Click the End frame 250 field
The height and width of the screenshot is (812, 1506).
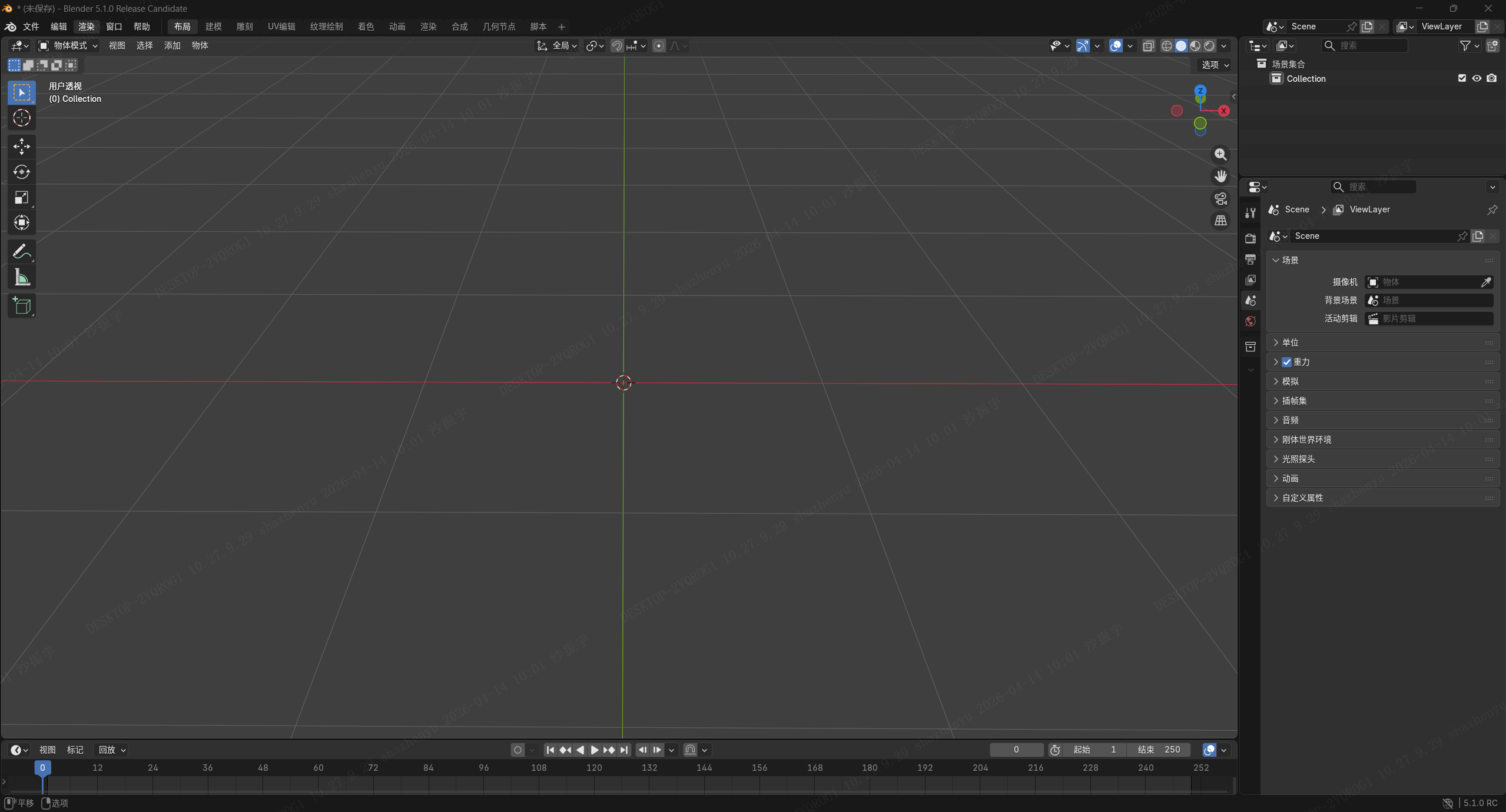click(1159, 750)
